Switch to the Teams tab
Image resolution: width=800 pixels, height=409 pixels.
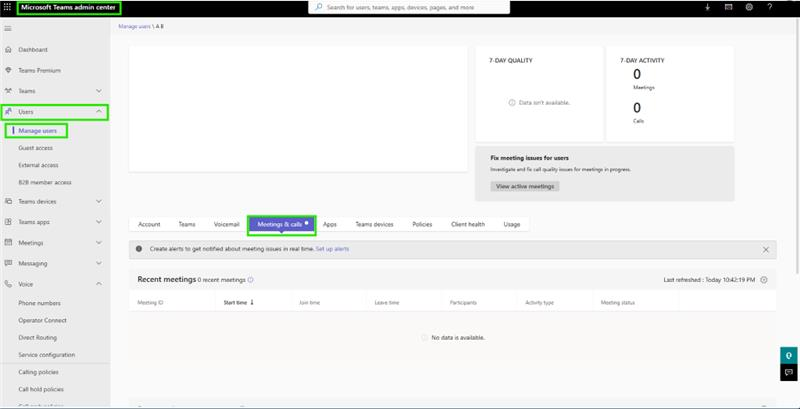187,224
